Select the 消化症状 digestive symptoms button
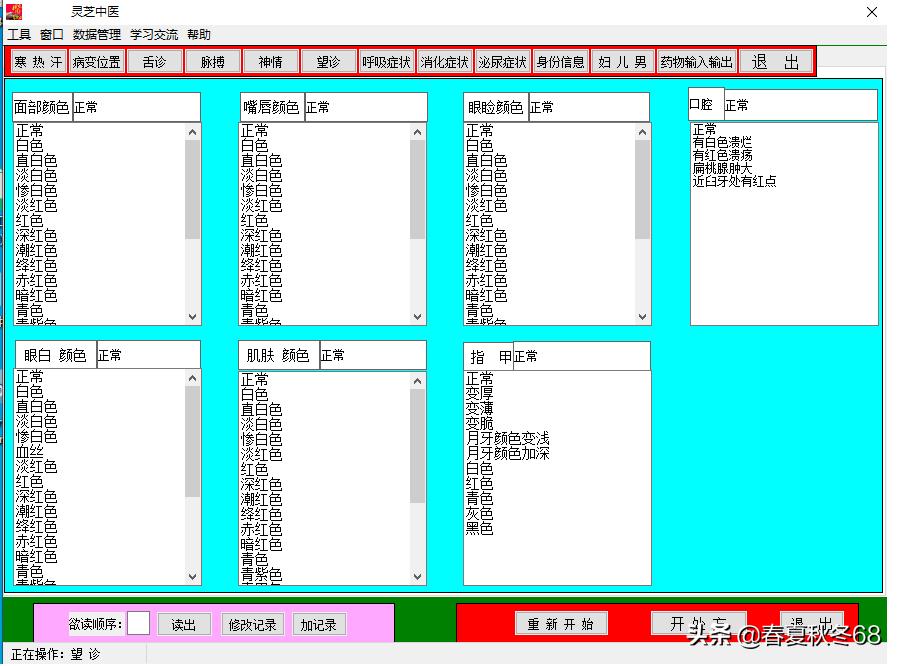Viewport: 901px width, 666px height. (x=444, y=61)
